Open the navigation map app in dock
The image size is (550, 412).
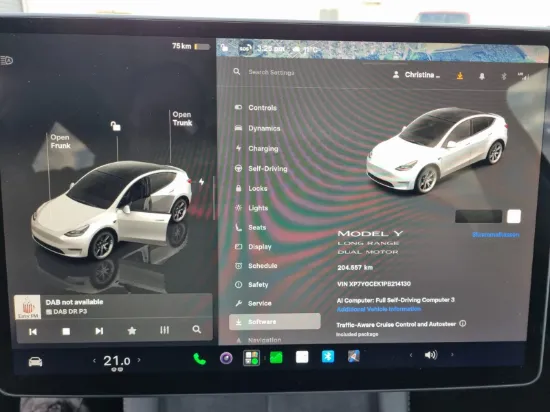click(x=354, y=356)
